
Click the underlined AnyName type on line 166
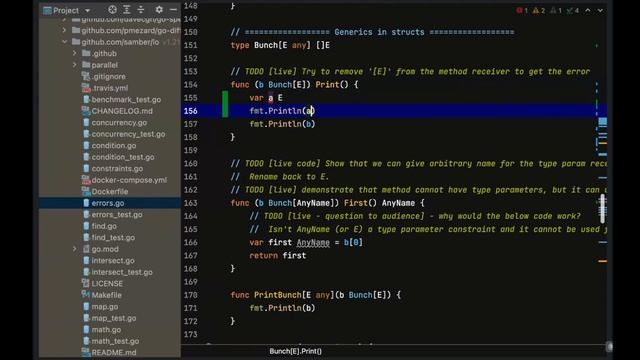pos(313,242)
